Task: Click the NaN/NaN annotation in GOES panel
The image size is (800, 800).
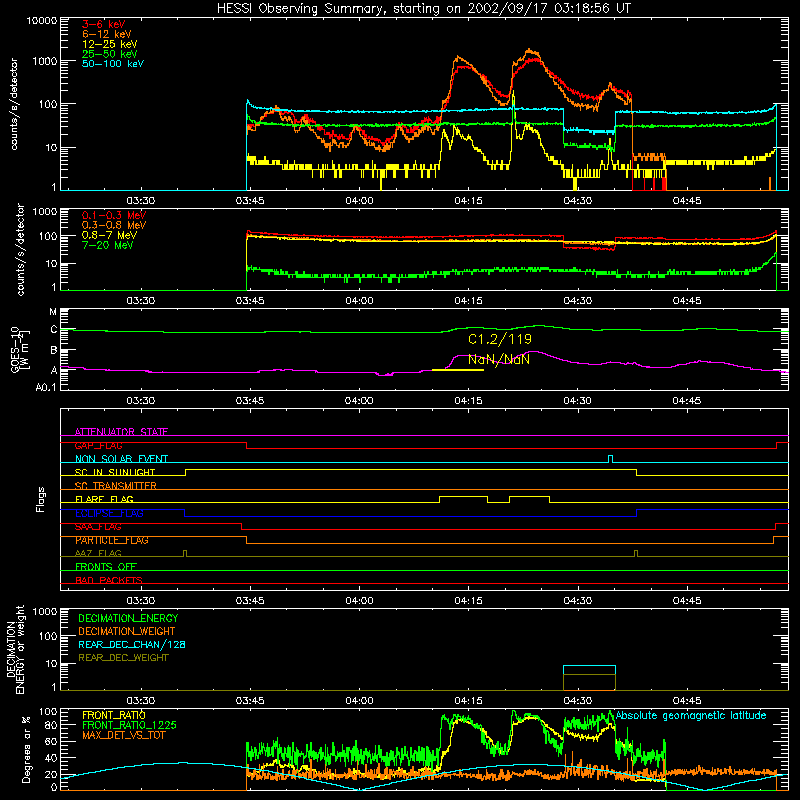Action: point(499,360)
